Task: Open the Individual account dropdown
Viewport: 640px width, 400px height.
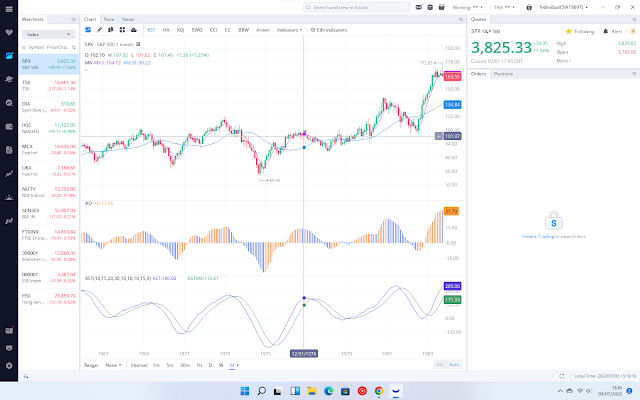Action: [x=564, y=7]
